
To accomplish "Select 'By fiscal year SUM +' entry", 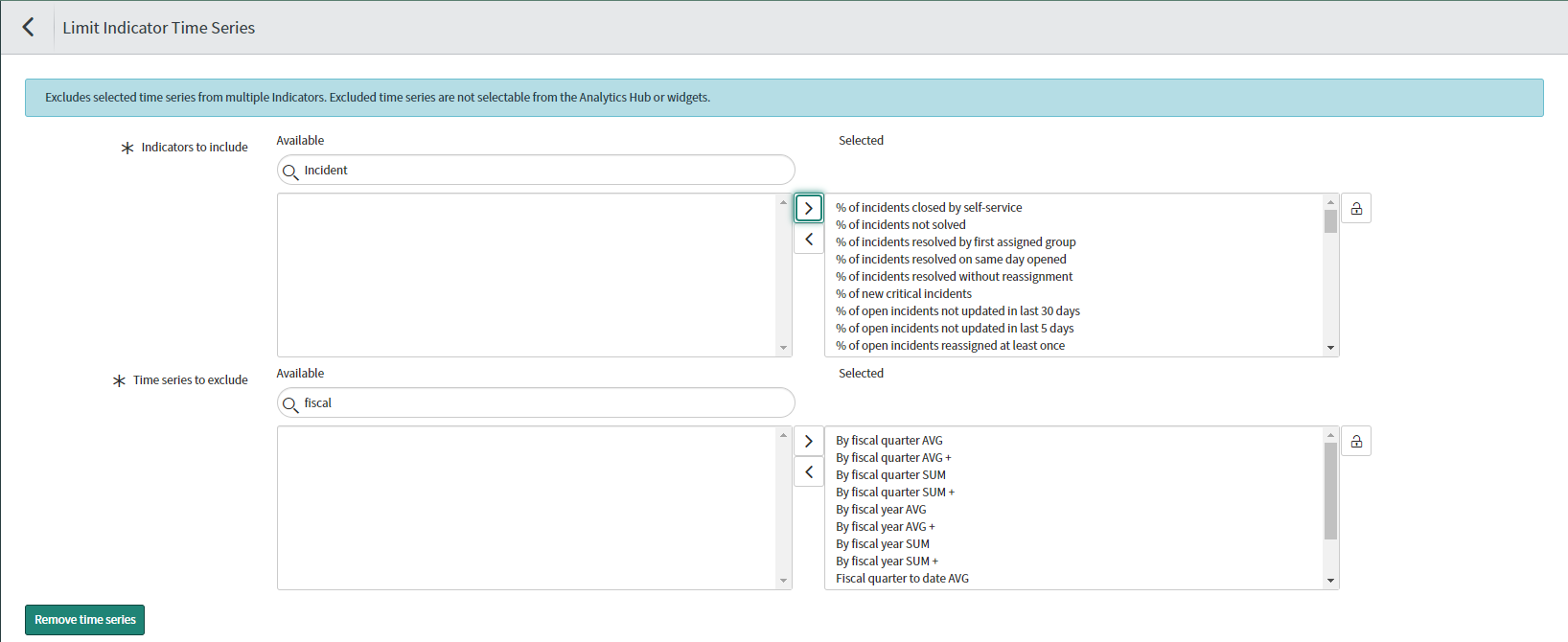I will pos(887,562).
